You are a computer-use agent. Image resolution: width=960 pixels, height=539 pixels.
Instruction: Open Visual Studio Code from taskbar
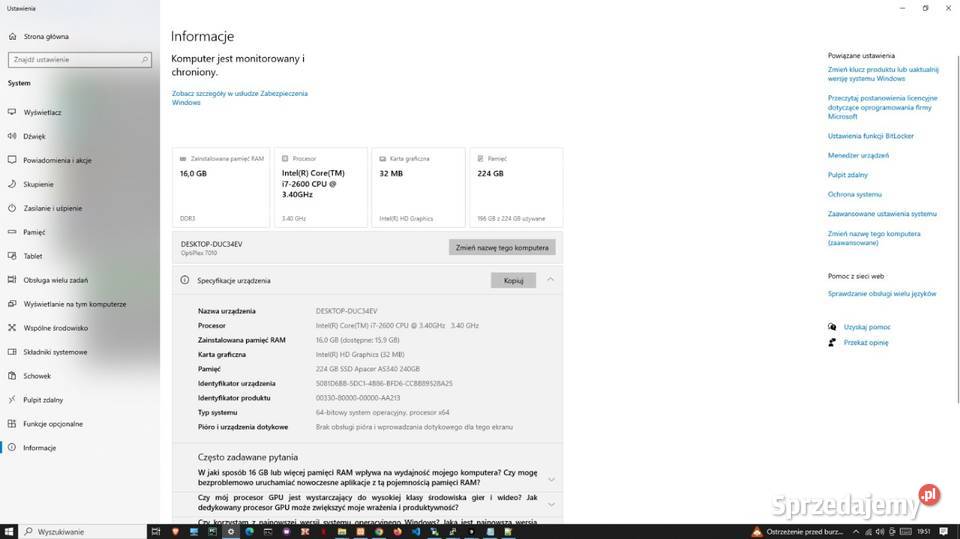click(416, 532)
